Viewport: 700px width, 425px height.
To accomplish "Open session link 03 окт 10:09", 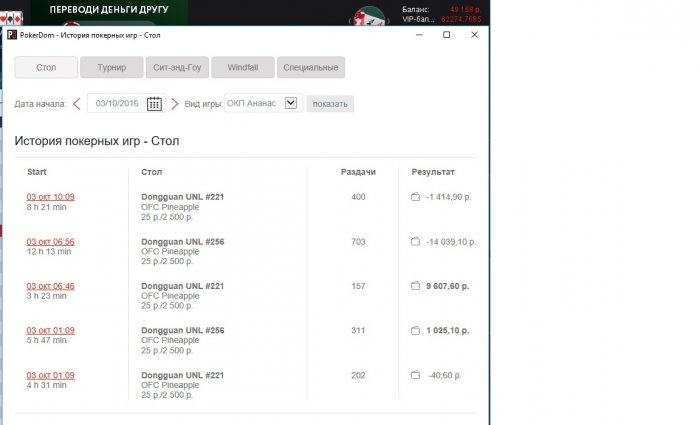I will coord(50,197).
